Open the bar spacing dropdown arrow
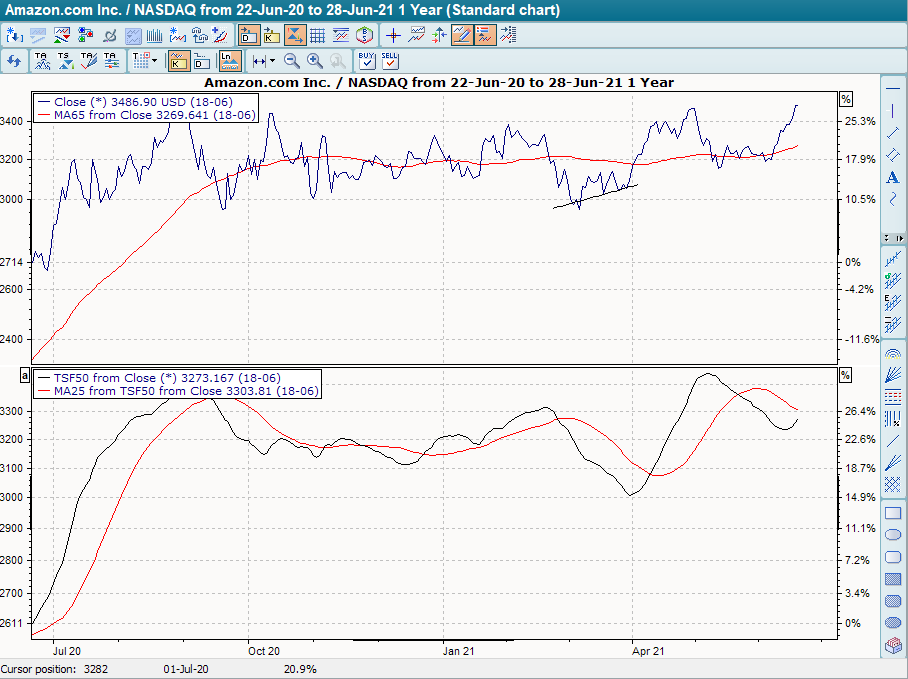The image size is (908, 679). (x=273, y=61)
